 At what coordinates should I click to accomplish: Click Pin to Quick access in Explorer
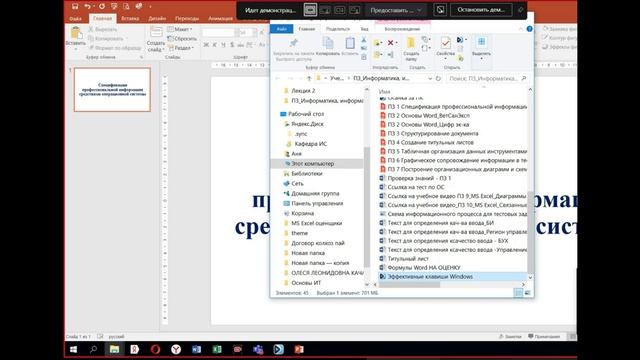(293, 43)
